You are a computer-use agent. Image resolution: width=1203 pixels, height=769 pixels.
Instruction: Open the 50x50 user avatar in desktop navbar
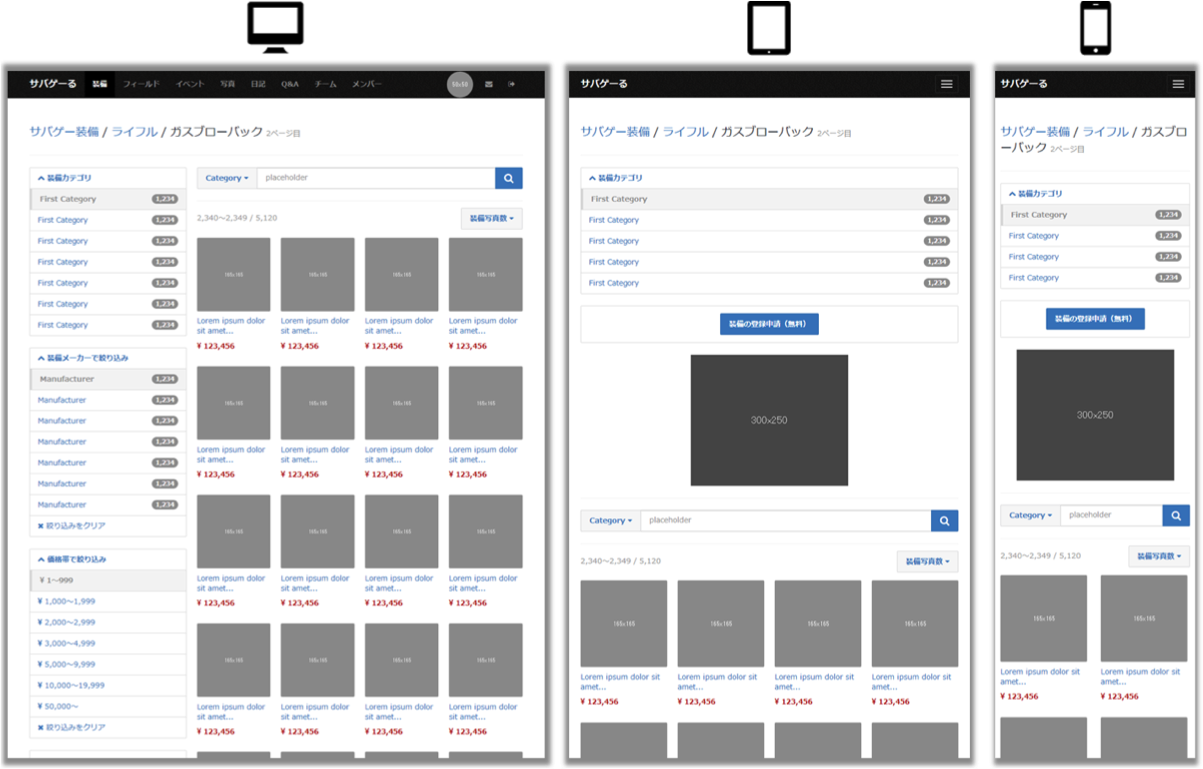[460, 85]
